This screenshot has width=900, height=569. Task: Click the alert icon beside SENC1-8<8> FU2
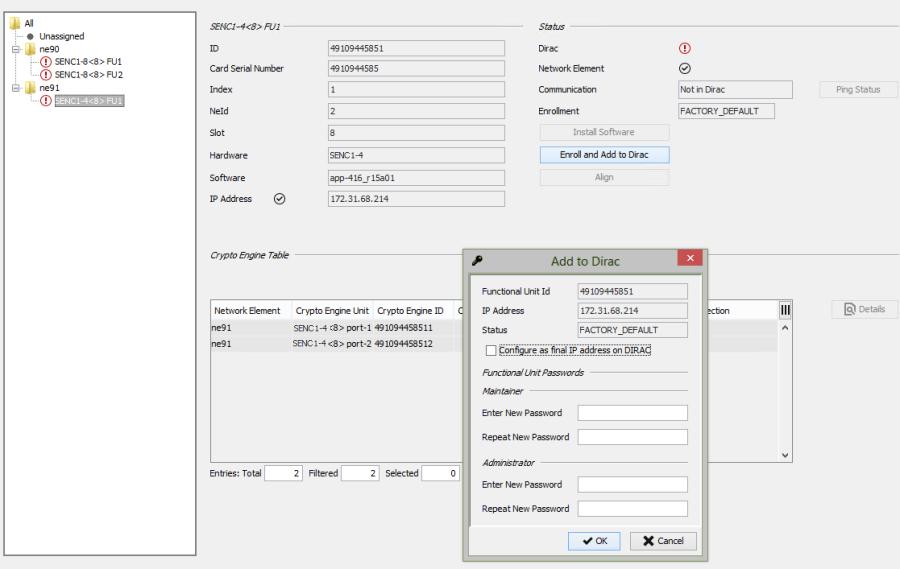click(46, 75)
